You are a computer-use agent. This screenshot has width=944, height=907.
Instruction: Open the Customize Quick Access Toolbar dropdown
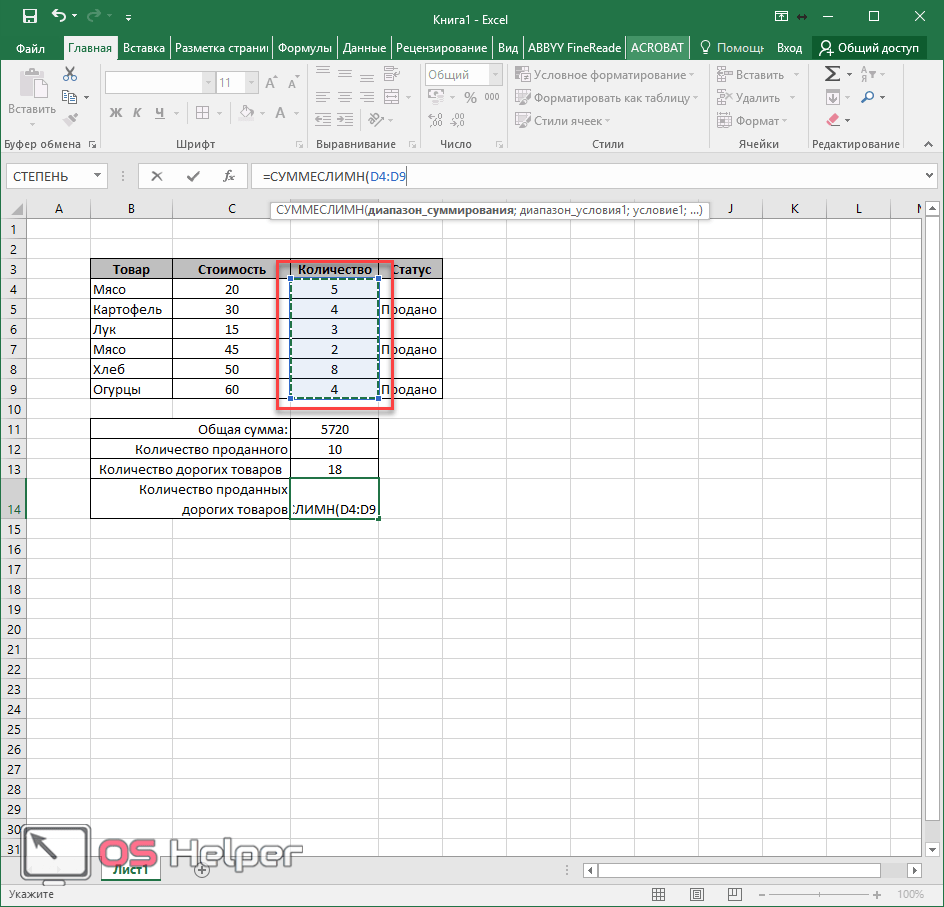(129, 17)
